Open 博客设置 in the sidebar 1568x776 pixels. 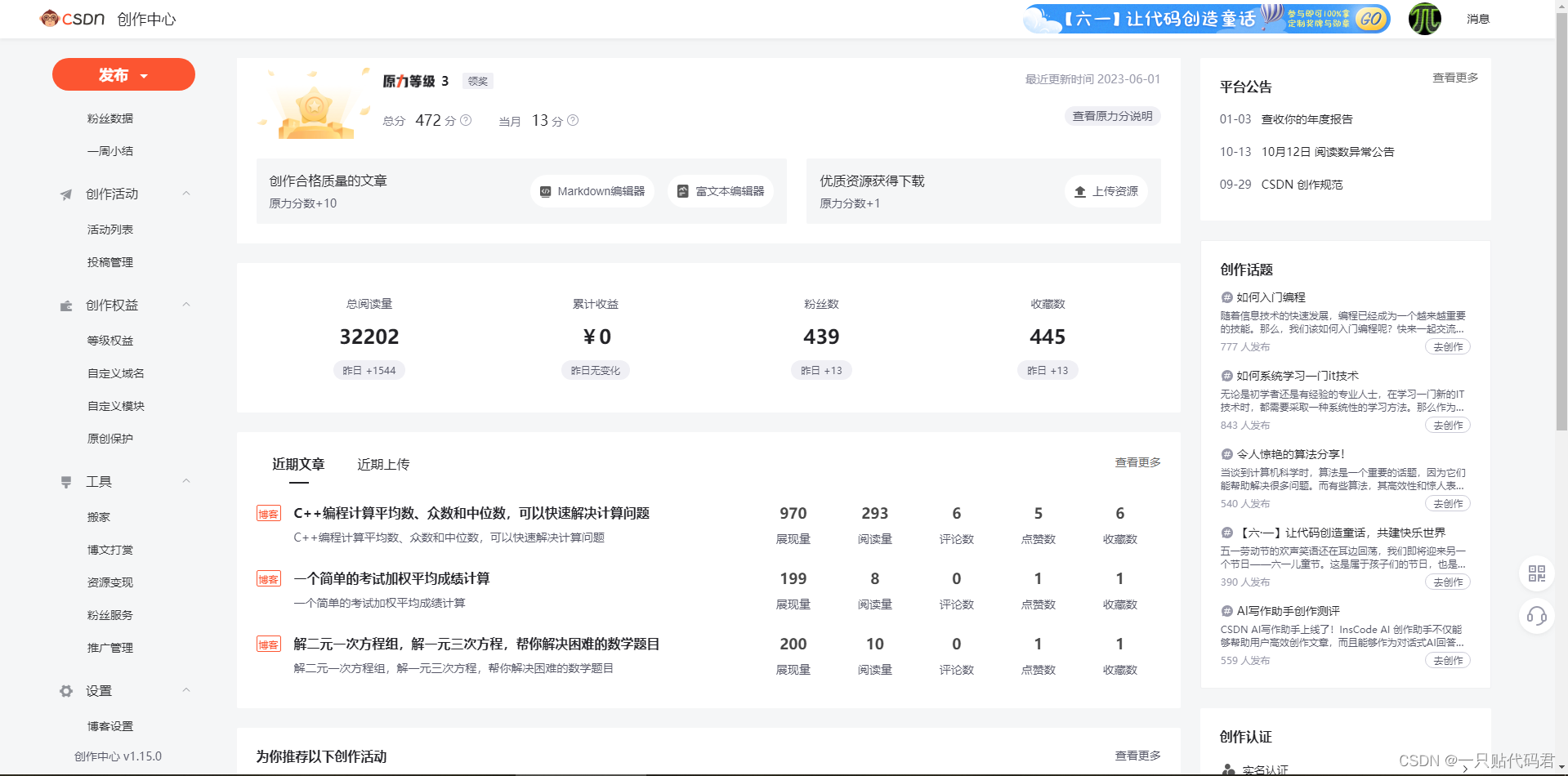click(x=110, y=726)
